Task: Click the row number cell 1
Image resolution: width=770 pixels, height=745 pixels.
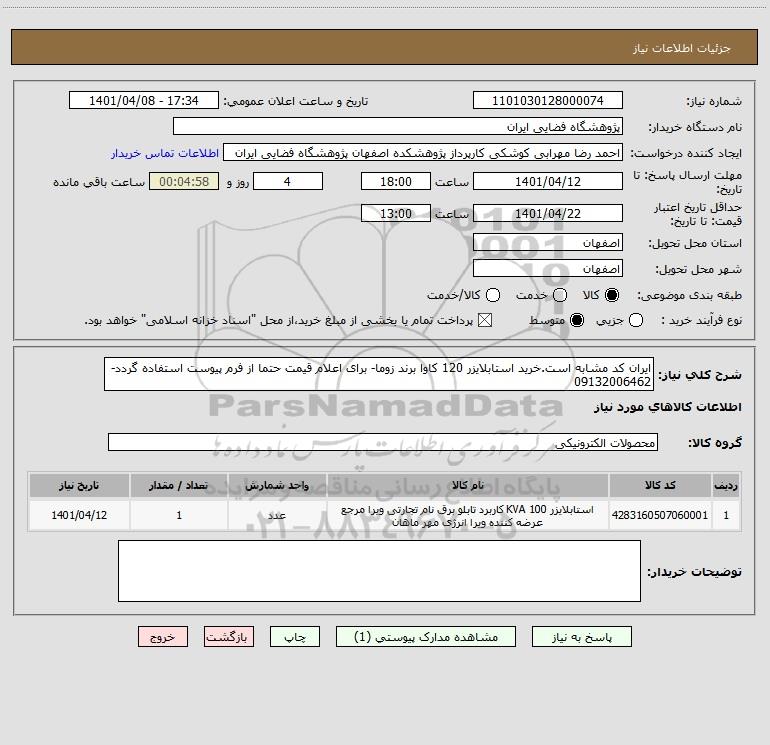Action: (x=726, y=515)
